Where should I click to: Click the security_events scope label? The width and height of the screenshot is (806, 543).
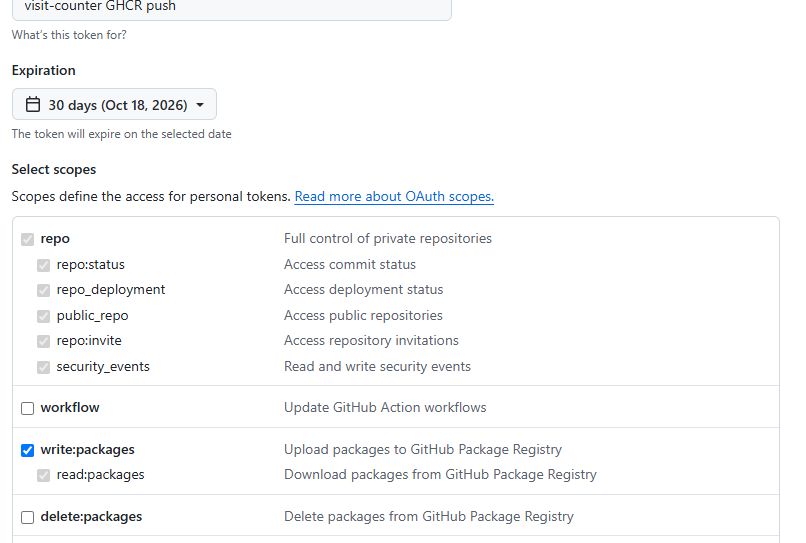[x=103, y=366]
